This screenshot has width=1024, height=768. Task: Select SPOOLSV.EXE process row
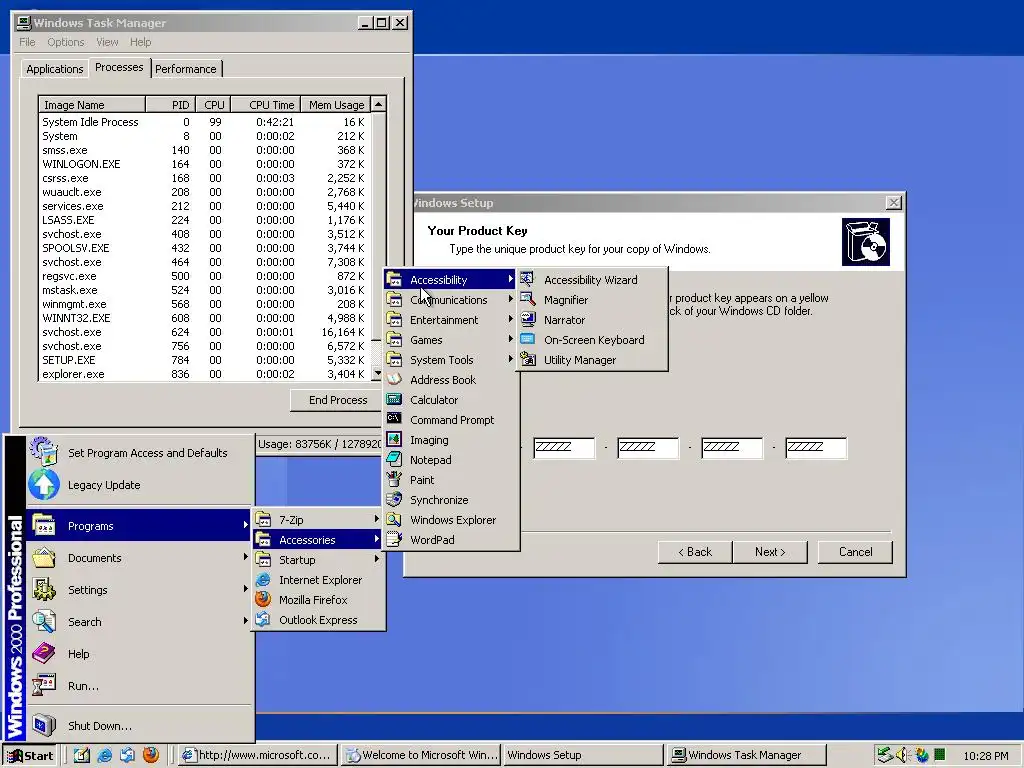[204, 248]
